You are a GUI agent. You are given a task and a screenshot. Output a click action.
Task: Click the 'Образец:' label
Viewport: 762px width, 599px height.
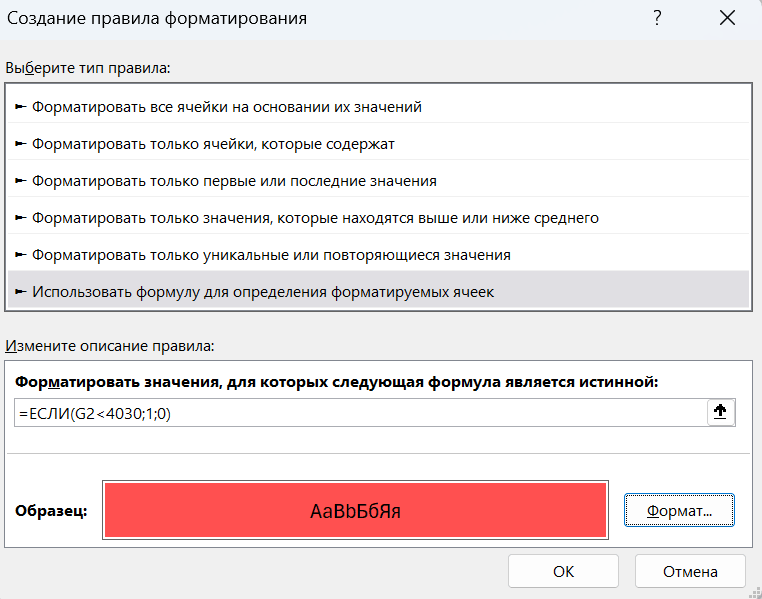tap(51, 511)
